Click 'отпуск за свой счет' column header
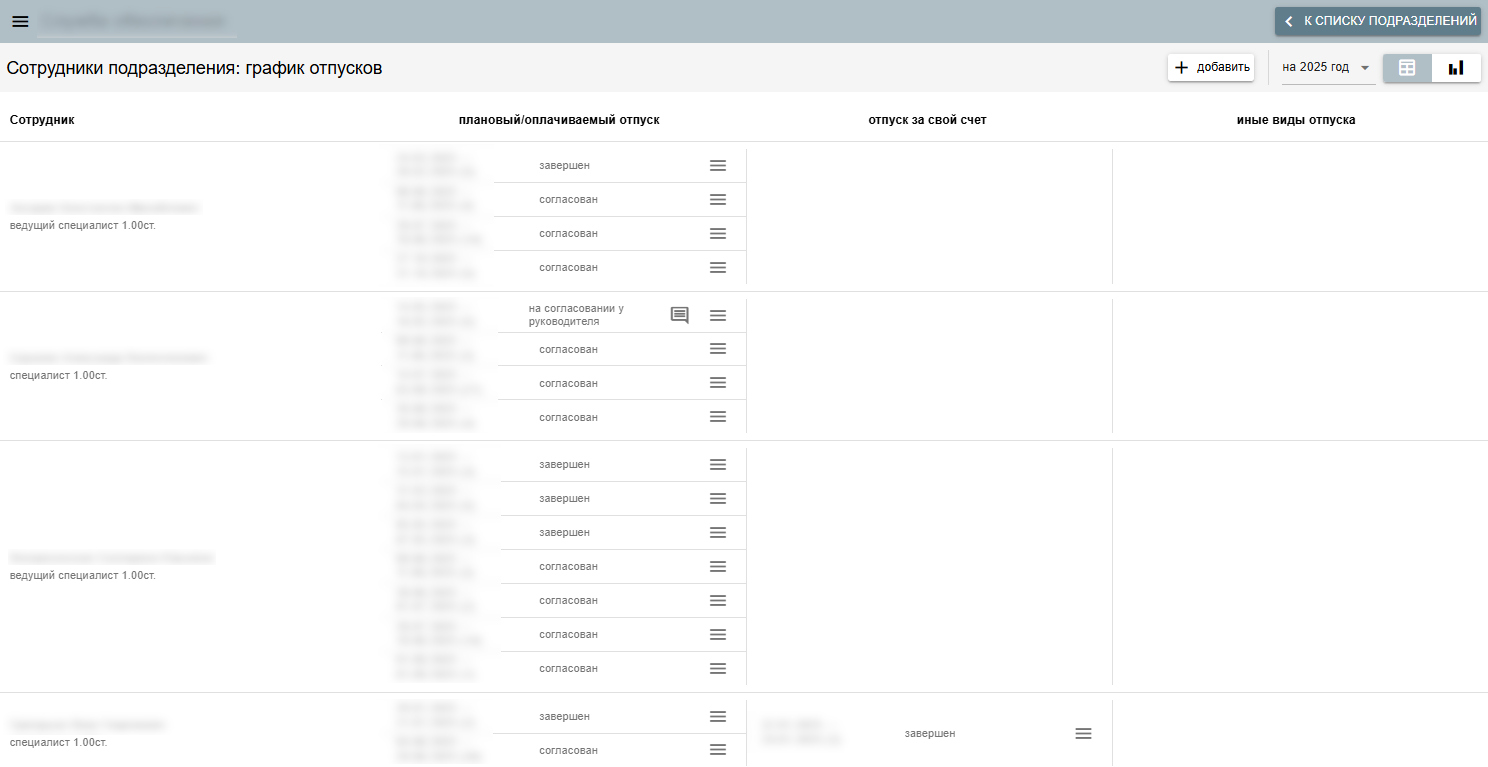Screen dimensions: 1488x767 928,120
